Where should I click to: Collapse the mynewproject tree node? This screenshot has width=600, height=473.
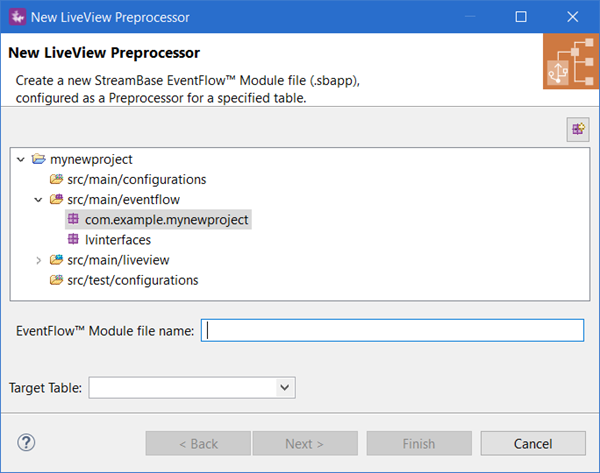[x=21, y=159]
